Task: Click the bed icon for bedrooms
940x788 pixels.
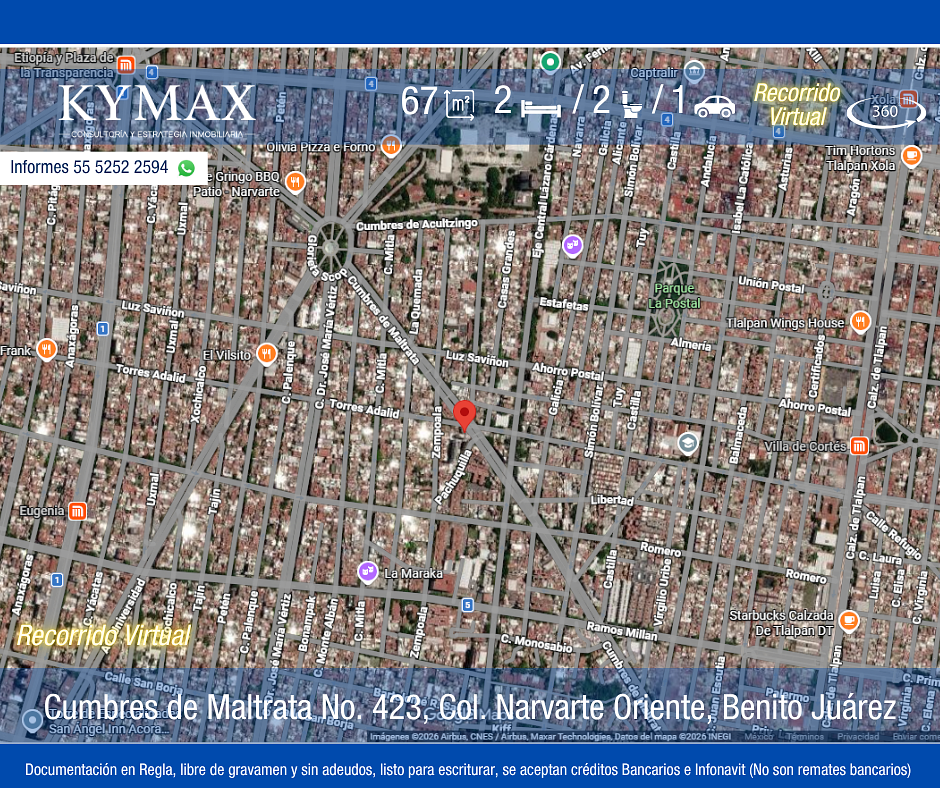Action: 541,109
